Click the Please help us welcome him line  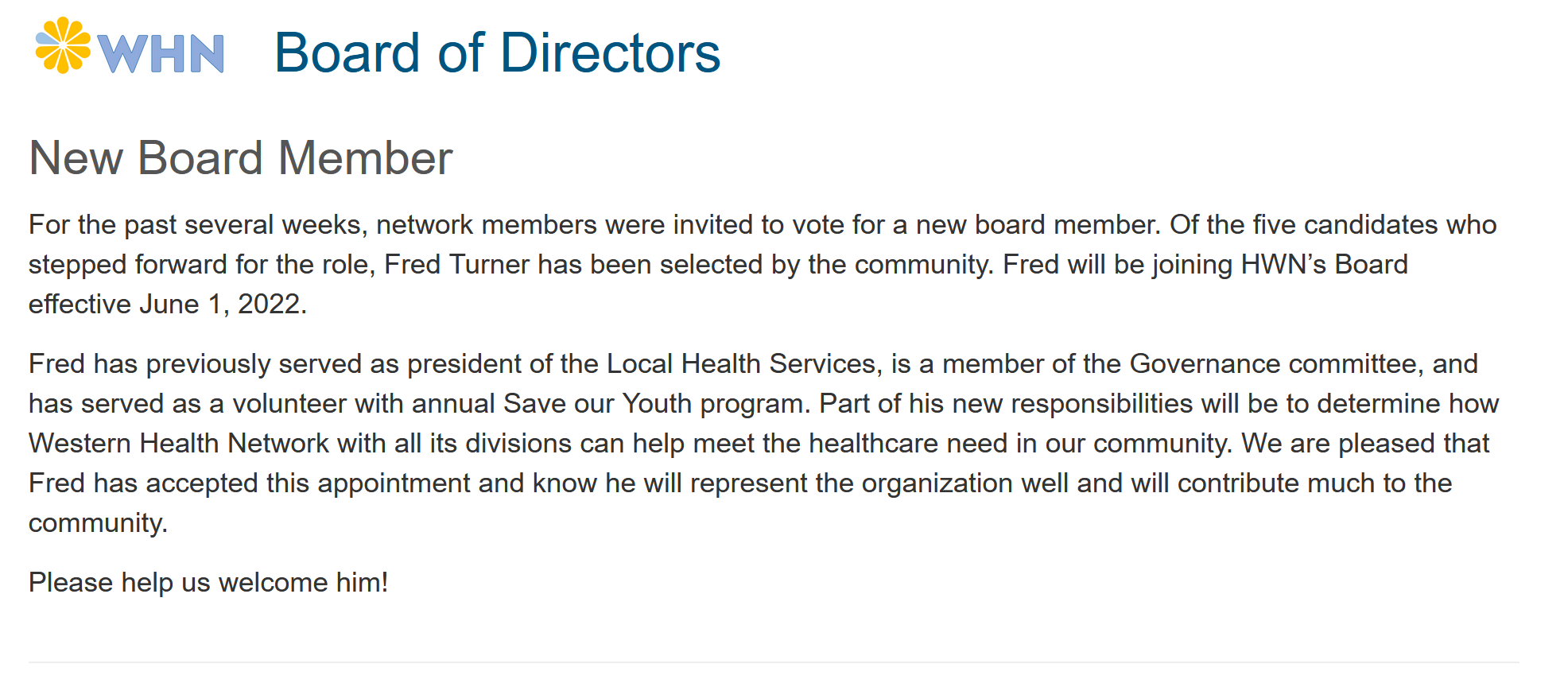tap(208, 583)
